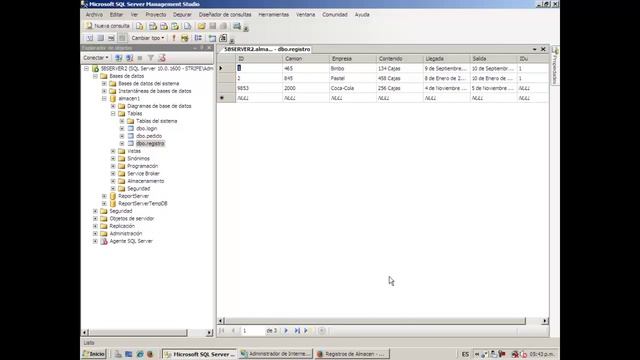
Task: Switch to Administrador de Internet taskbar window
Action: 276,354
